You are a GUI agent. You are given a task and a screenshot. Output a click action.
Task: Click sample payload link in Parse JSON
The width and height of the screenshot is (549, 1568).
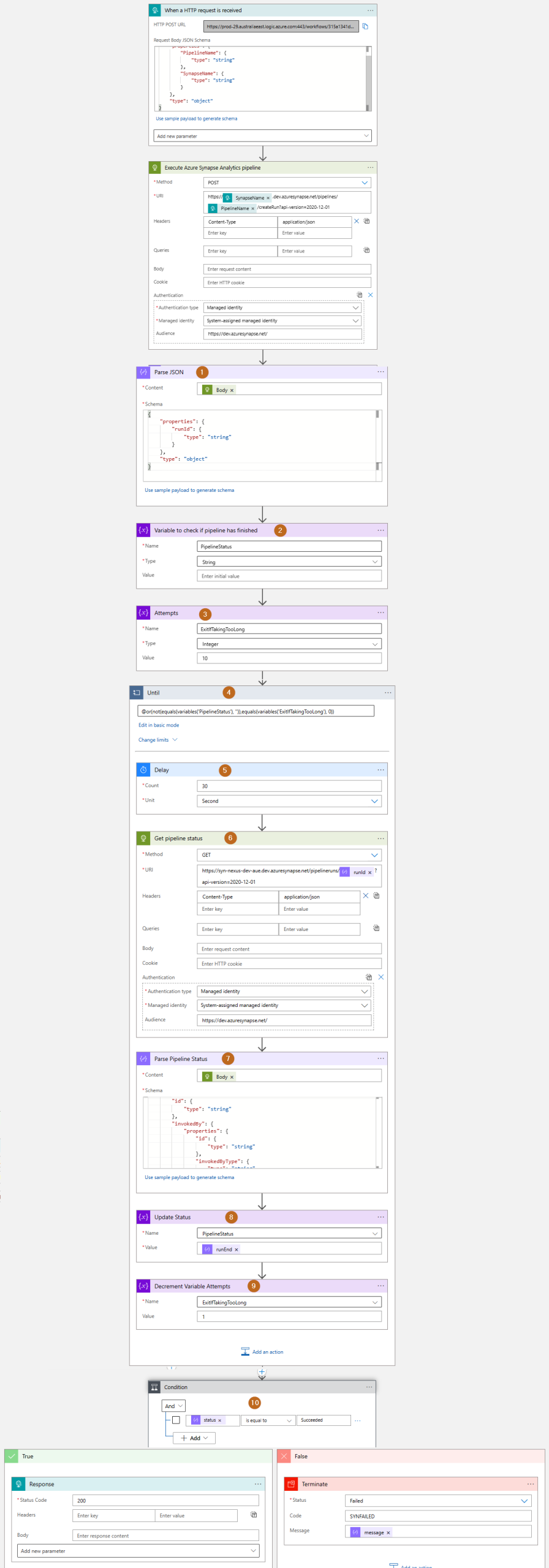pyautogui.click(x=189, y=490)
